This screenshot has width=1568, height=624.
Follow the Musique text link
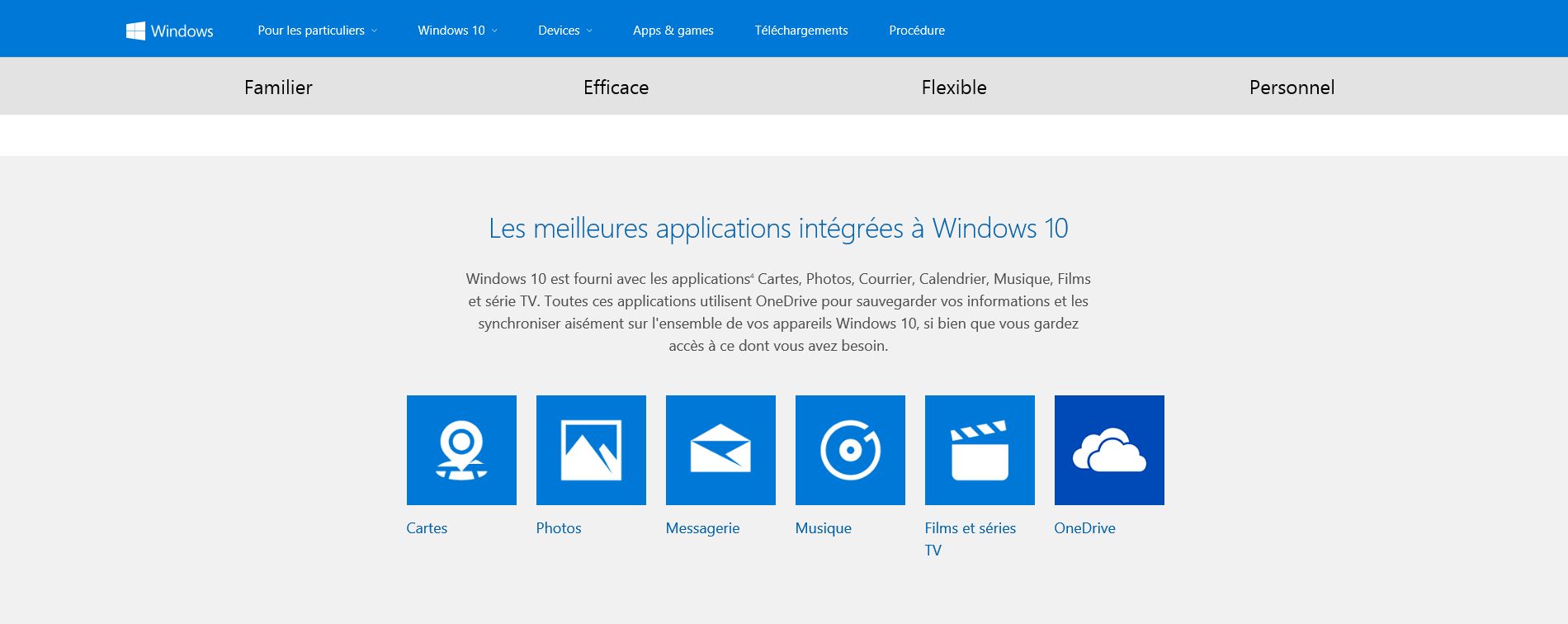(x=823, y=528)
